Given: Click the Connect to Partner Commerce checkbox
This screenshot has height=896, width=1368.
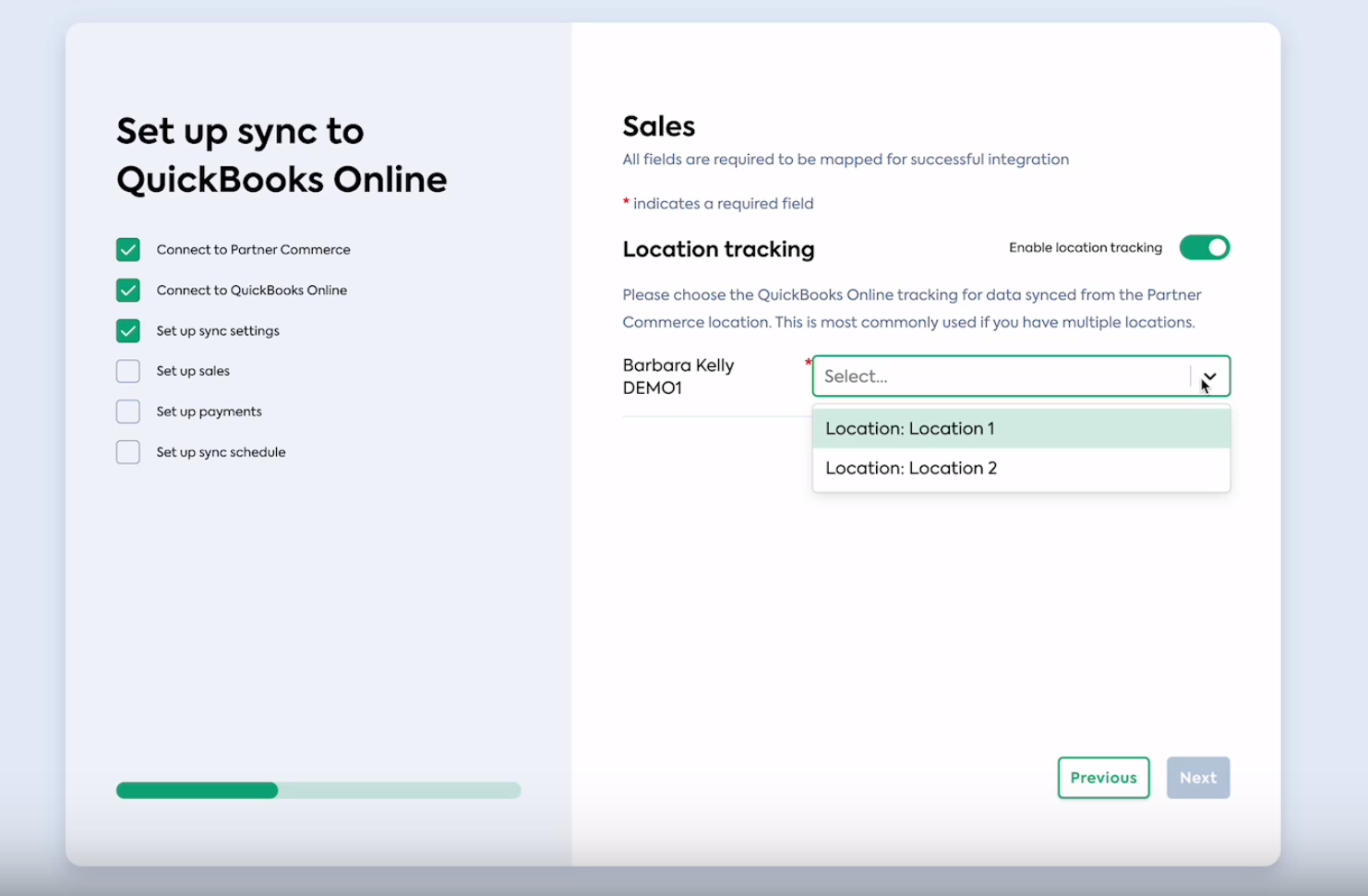Looking at the screenshot, I should [x=128, y=249].
